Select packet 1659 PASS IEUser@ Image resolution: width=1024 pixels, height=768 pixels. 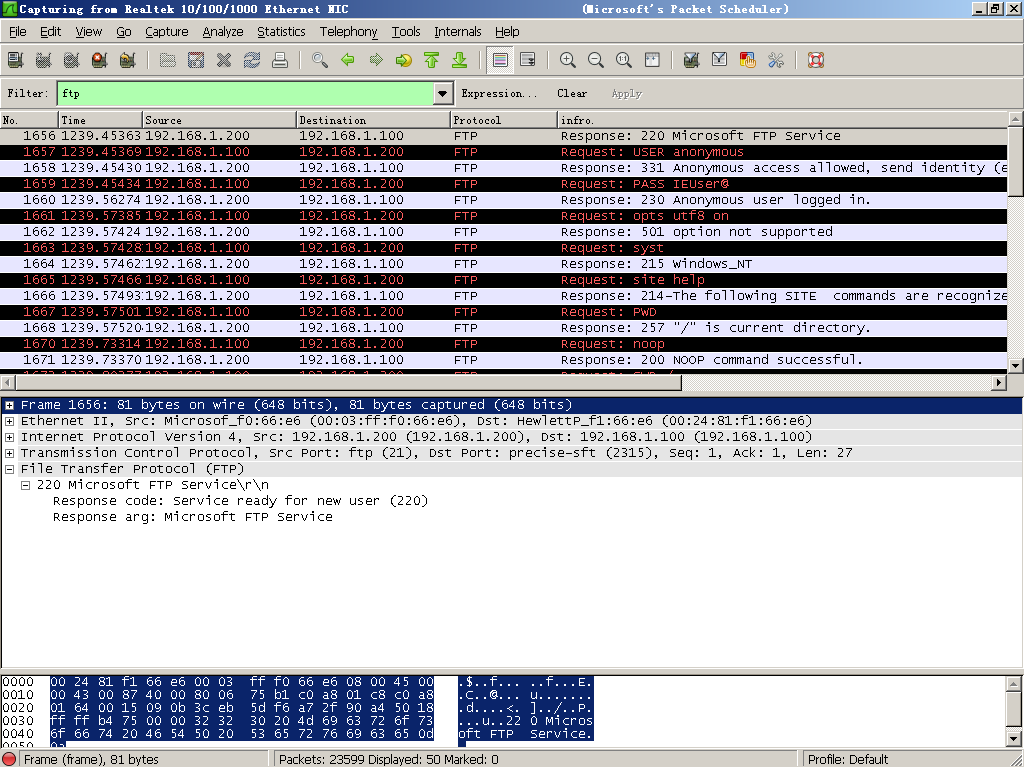point(504,184)
